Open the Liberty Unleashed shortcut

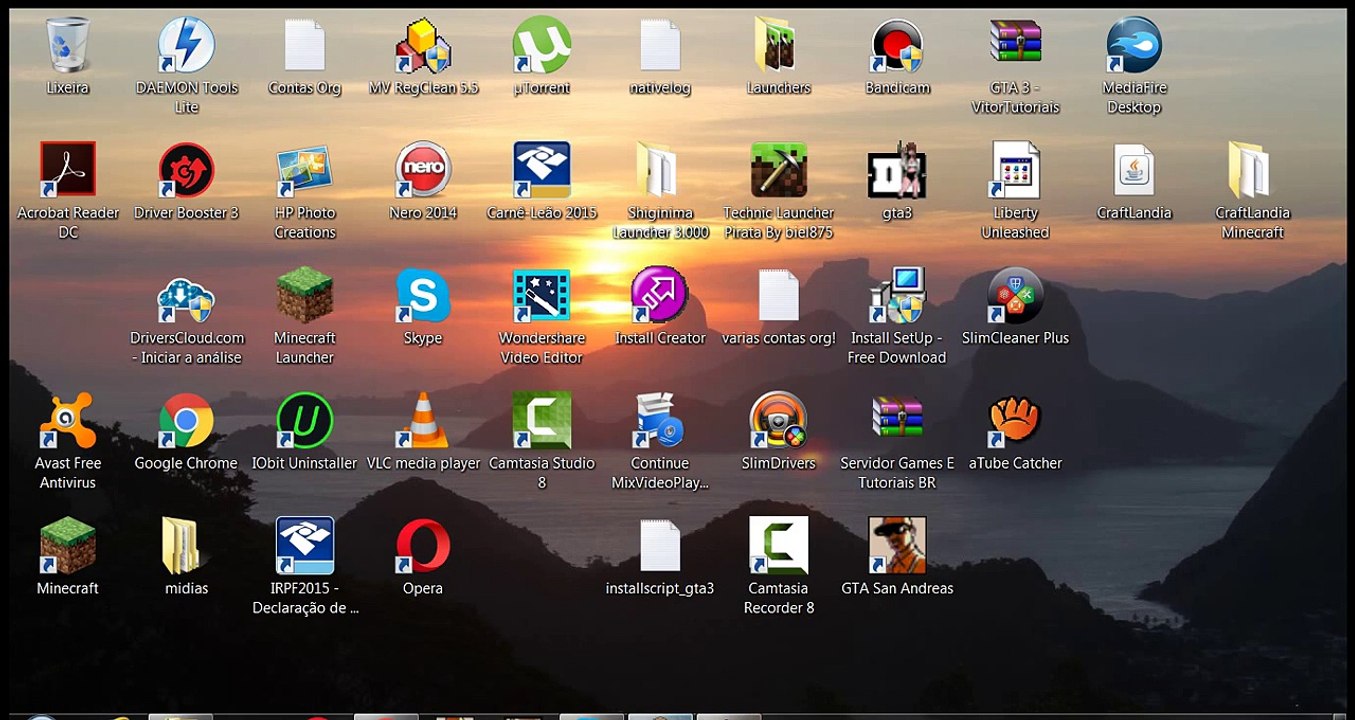pos(1015,170)
